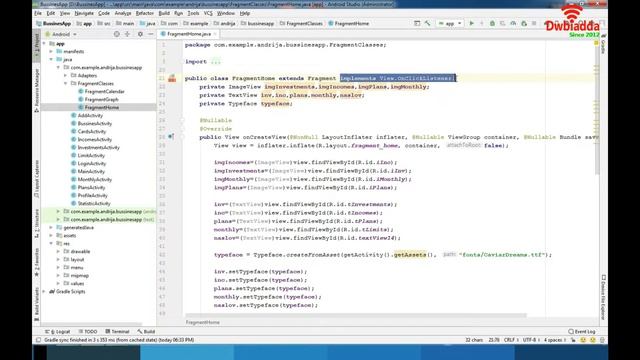Click the profiler gauge icon in toolbar
Viewport: 640px width, 360px height.
513,24
